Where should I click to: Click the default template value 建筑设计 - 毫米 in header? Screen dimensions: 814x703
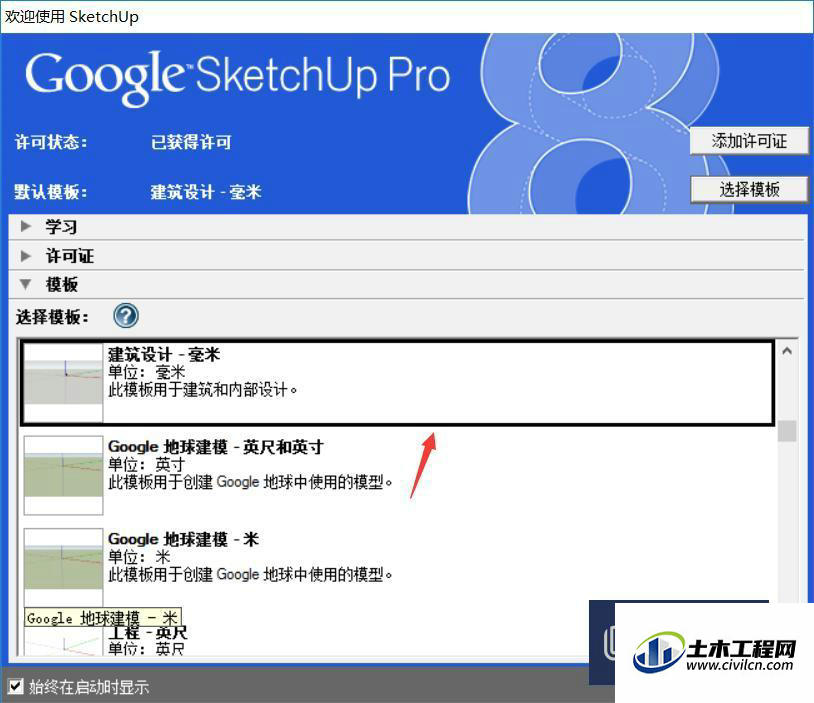(206, 192)
